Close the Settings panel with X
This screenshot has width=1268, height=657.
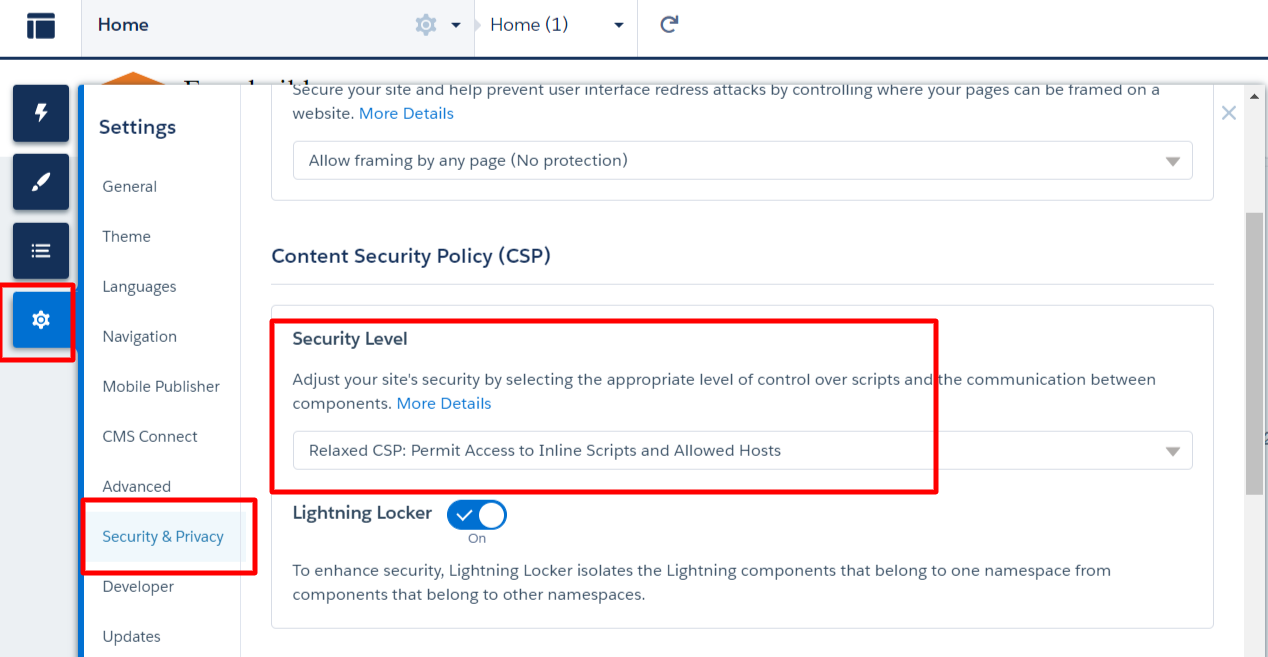click(1229, 113)
